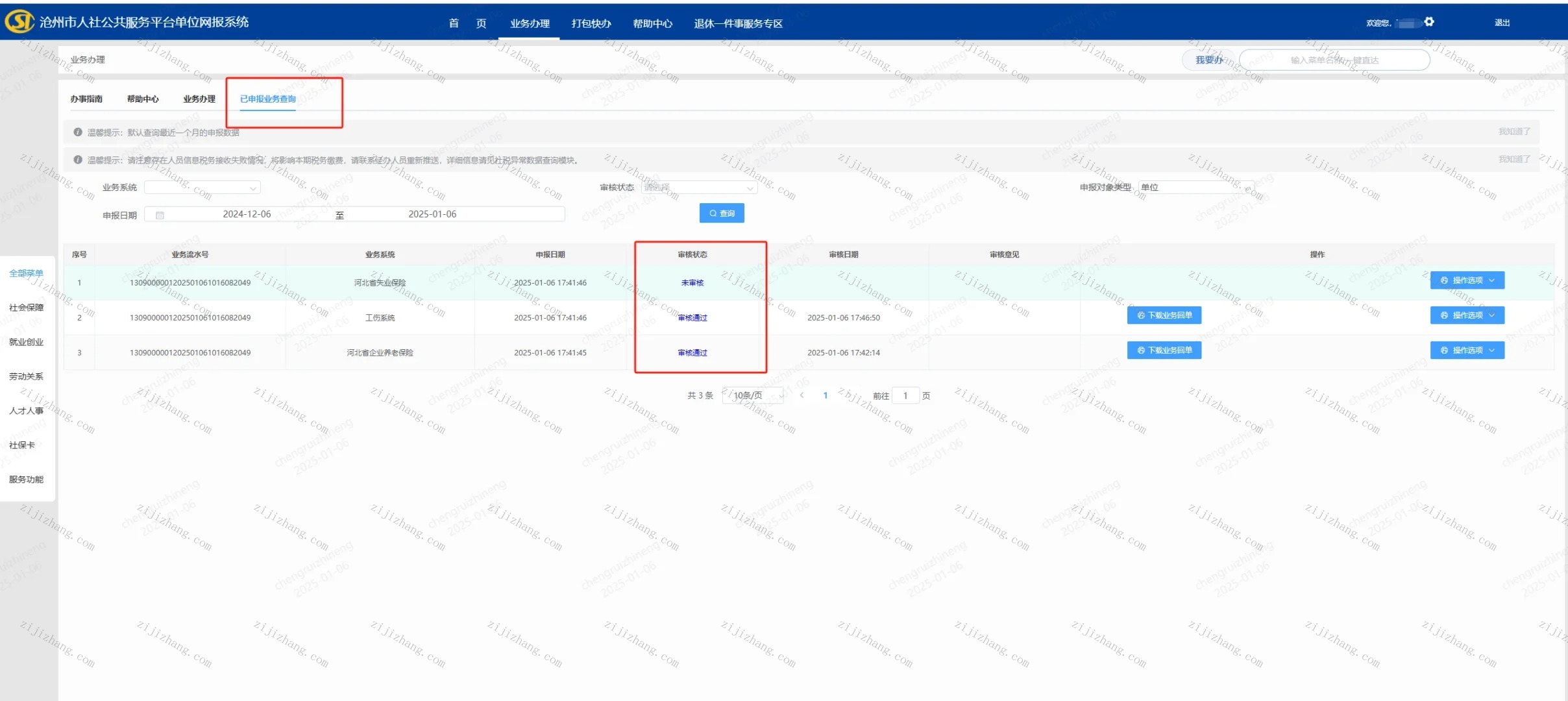This screenshot has height=701, width=1568.
Task: Dismiss second tip with 我知道了
Action: click(x=1514, y=159)
